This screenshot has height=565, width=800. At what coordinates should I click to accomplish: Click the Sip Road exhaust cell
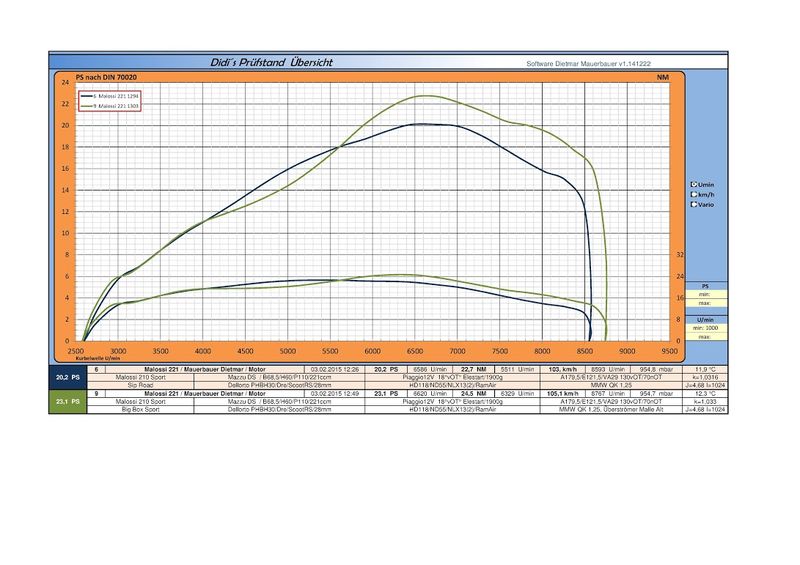[x=140, y=384]
